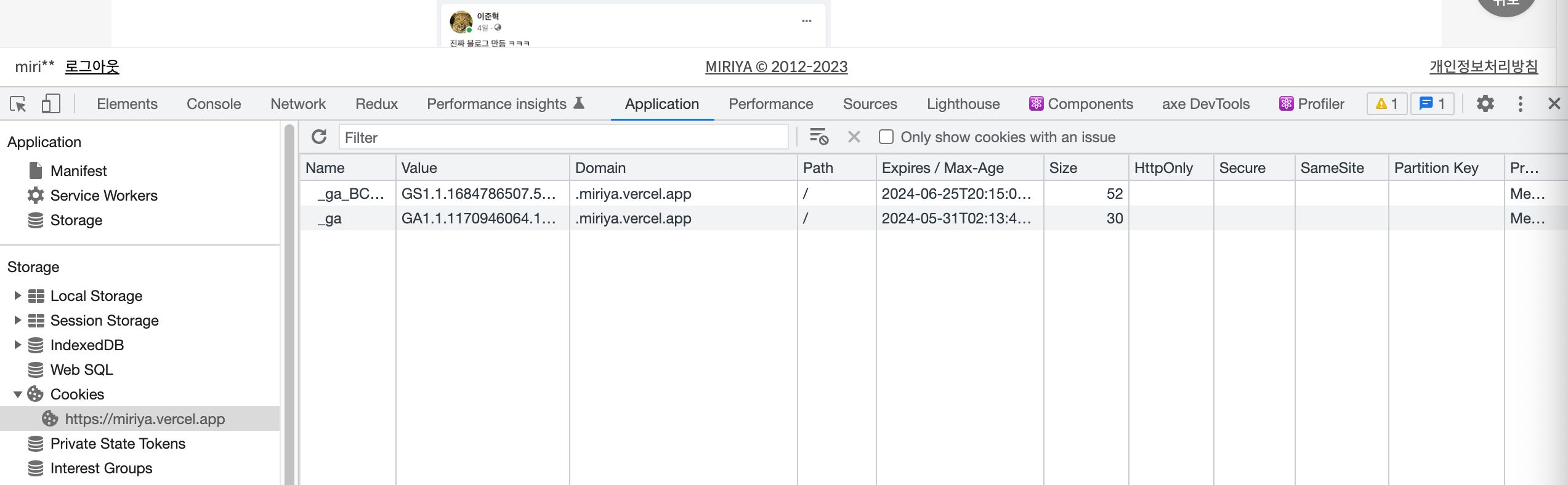This screenshot has width=1568, height=485.
Task: Select IndexedDB item
Action: click(87, 345)
